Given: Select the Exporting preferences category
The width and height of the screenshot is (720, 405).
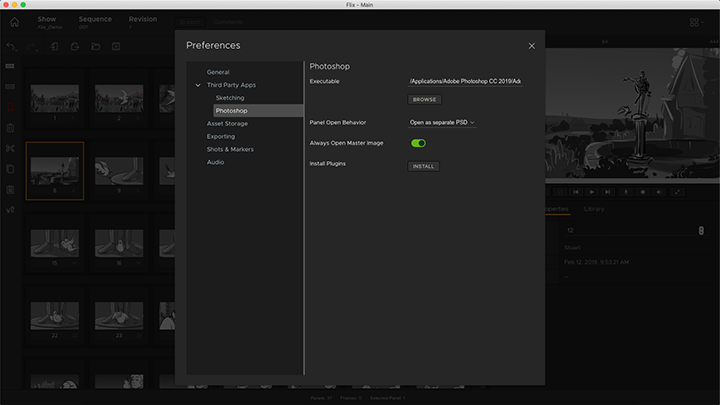Looking at the screenshot, I should 221,136.
